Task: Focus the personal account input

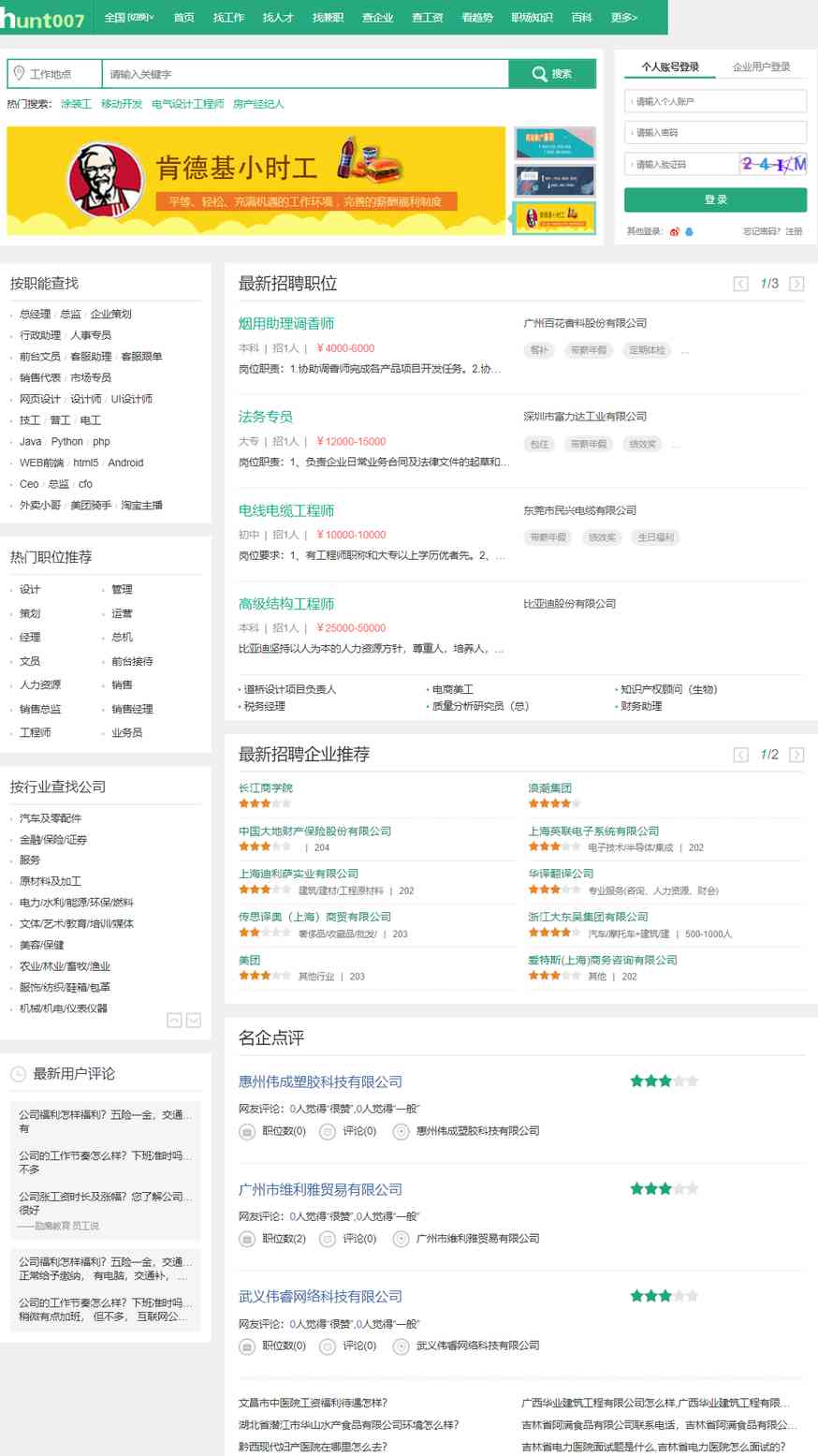Action: [x=715, y=101]
